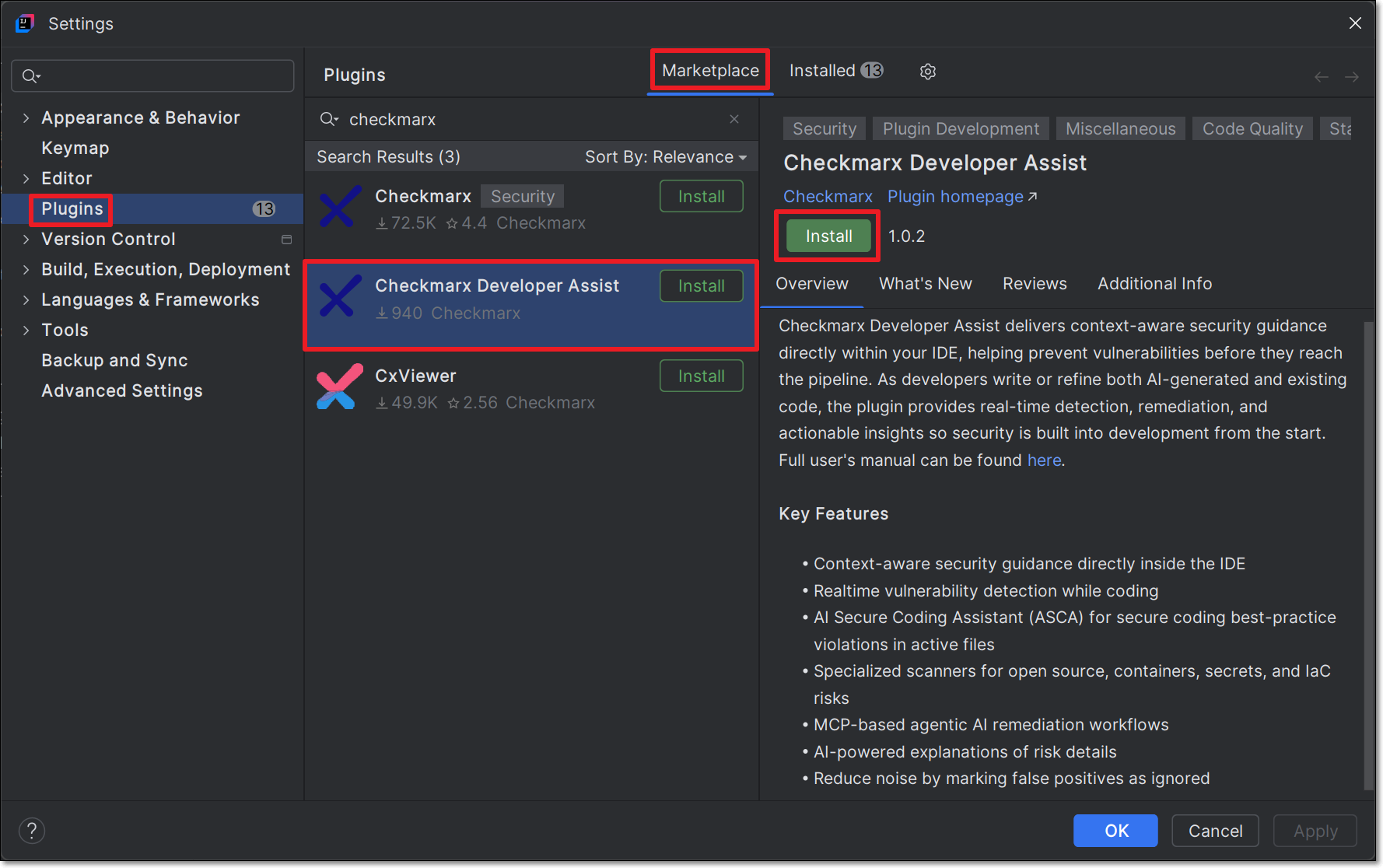Expand Languages & Frameworks section
Screen dimensions: 1383x868
26,300
